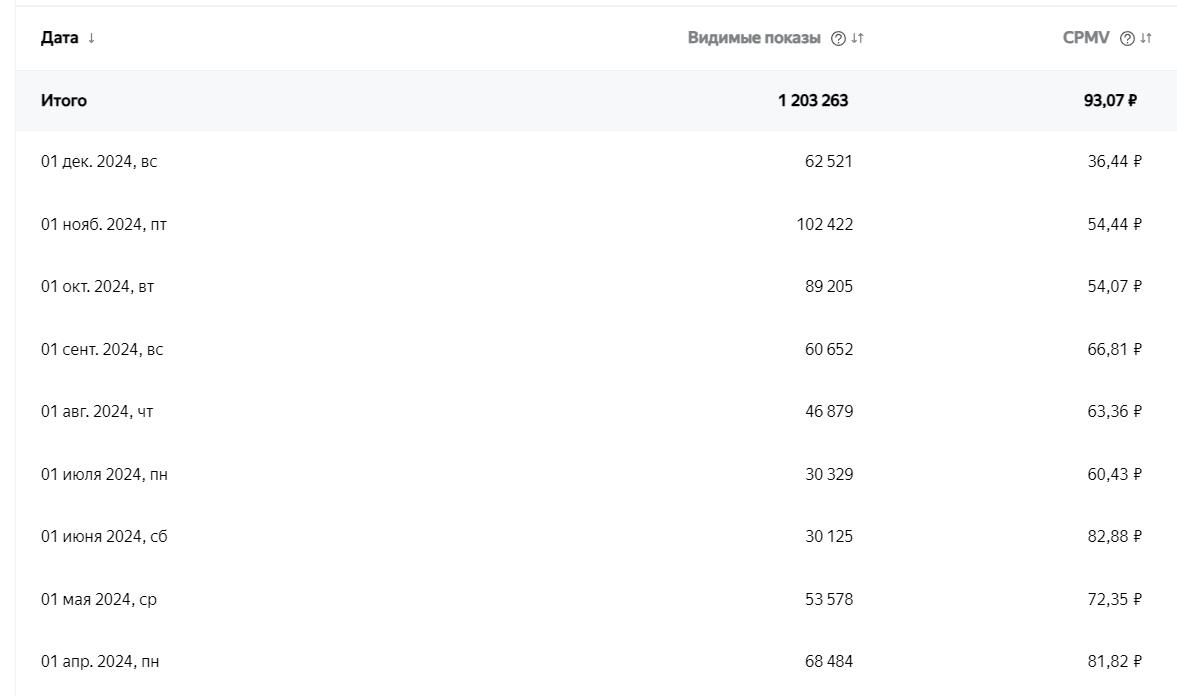Click the 01 апр. 2024 date row

tap(100, 661)
